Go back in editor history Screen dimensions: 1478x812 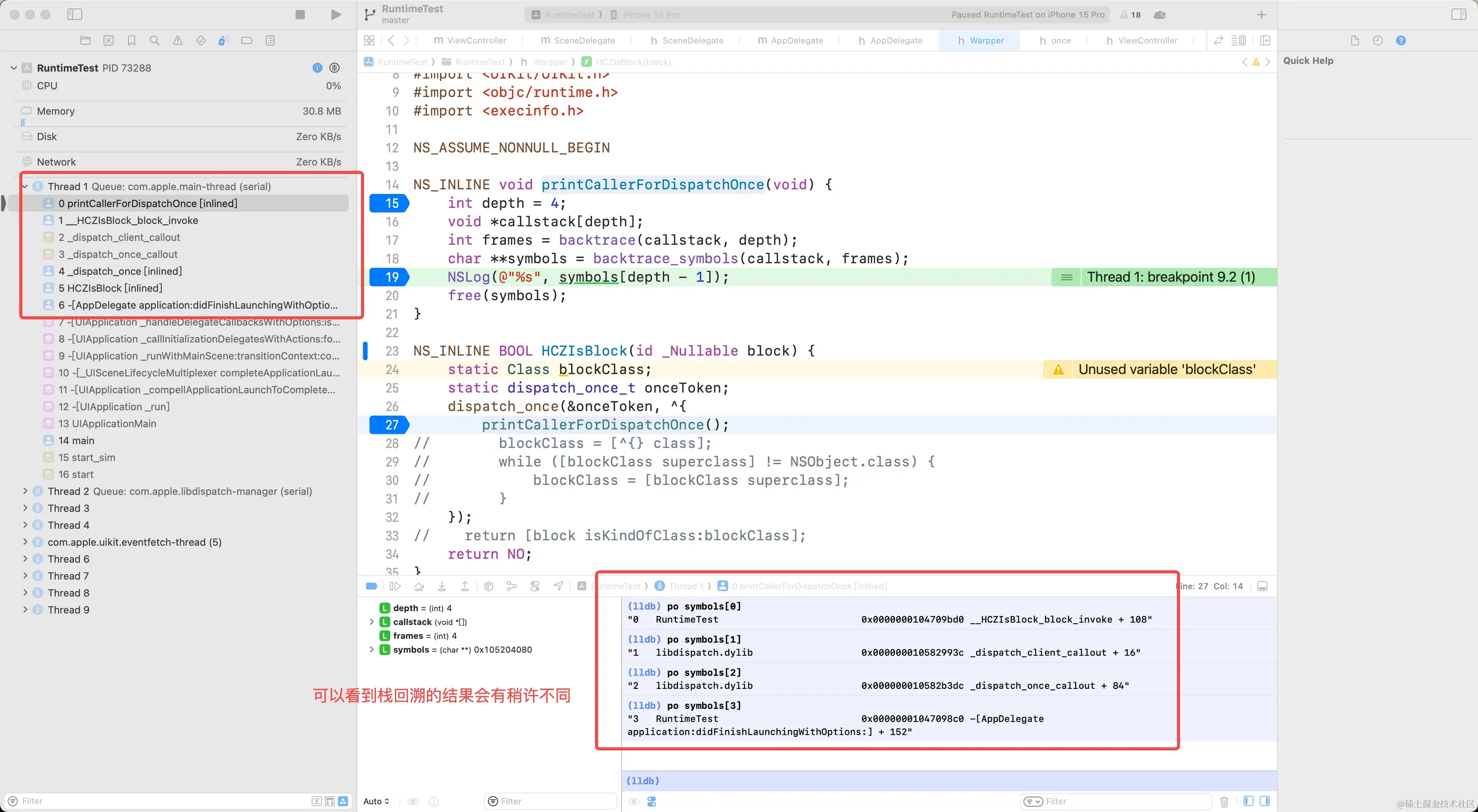(391, 40)
